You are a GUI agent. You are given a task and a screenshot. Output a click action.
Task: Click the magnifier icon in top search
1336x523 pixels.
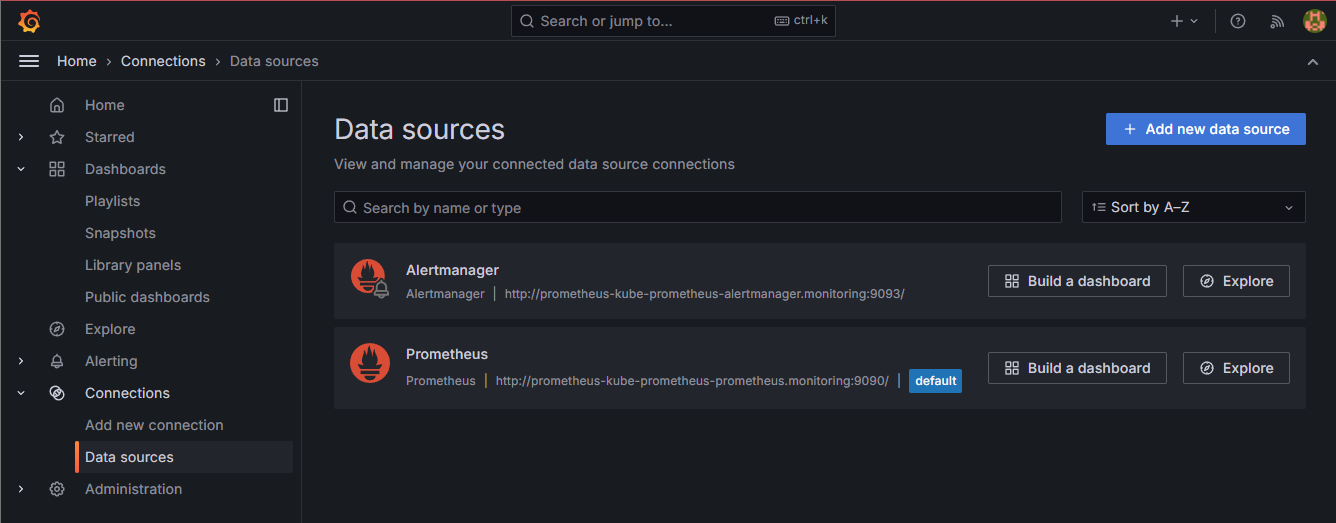527,21
